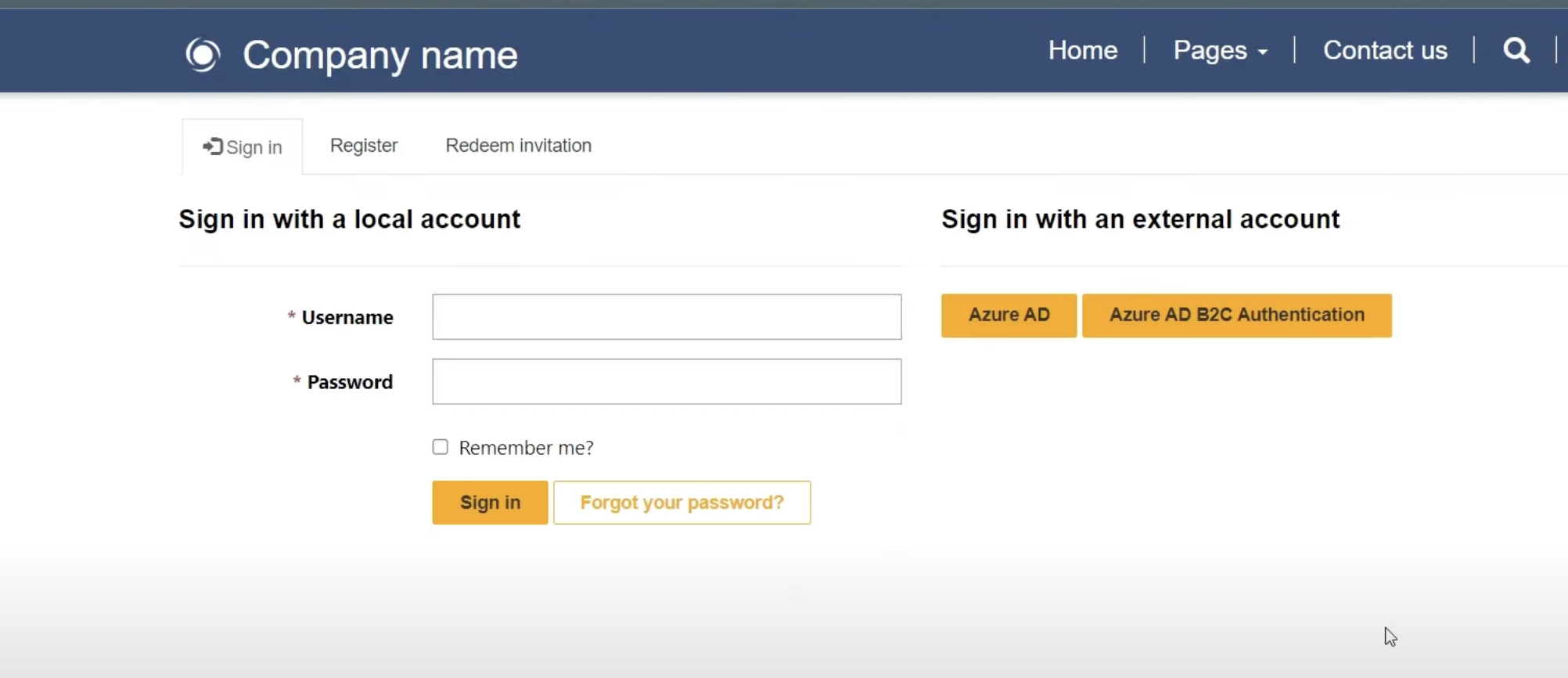Switch to the Register tab
Image resolution: width=1568 pixels, height=678 pixels.
(x=364, y=146)
